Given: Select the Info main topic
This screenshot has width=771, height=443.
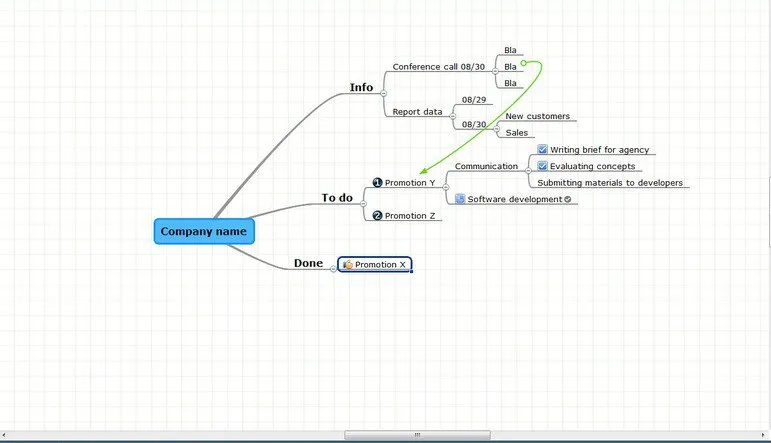Looking at the screenshot, I should click(361, 87).
